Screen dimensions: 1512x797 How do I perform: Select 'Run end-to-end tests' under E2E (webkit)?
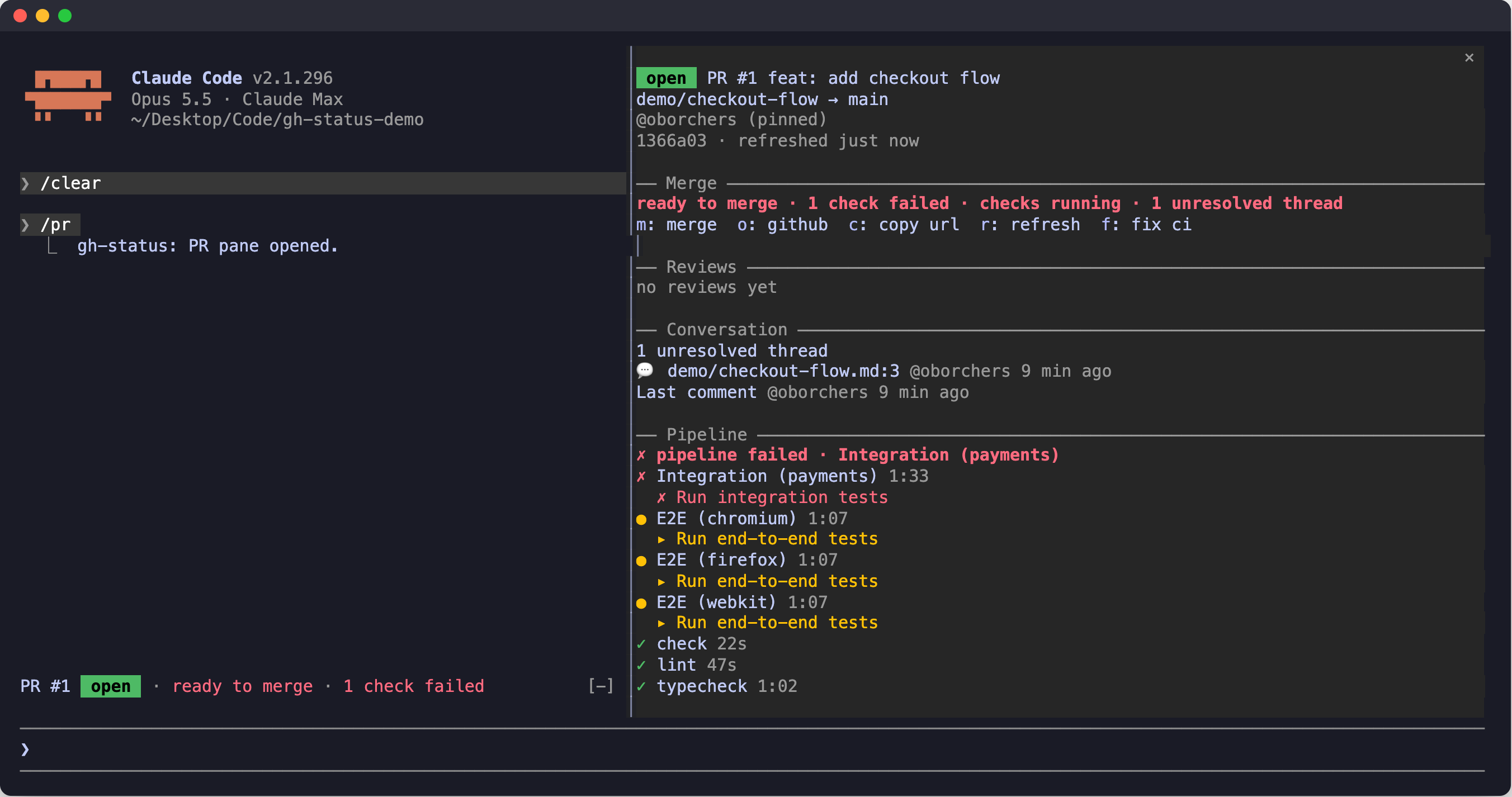[777, 623]
